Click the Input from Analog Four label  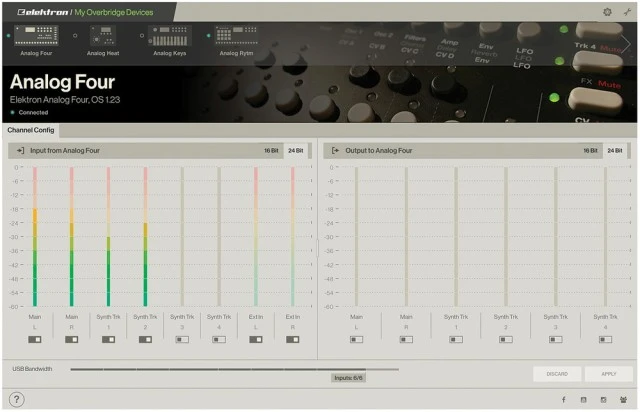pyautogui.click(x=65, y=151)
